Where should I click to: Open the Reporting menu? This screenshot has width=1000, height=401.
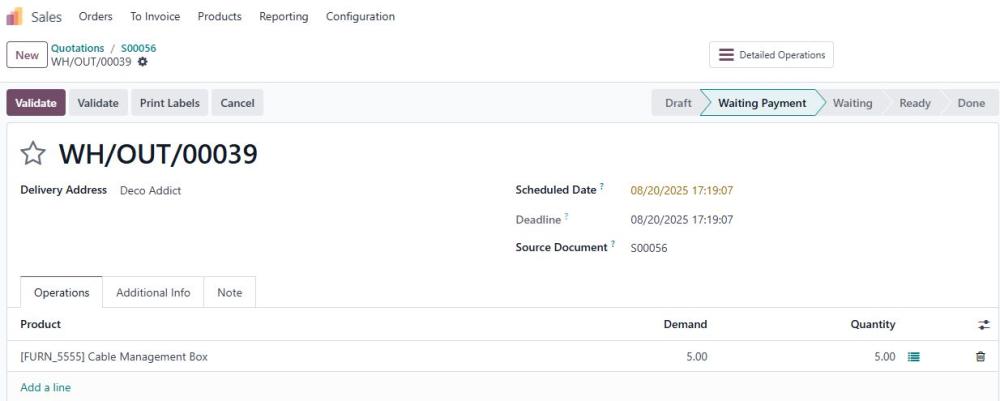284,17
